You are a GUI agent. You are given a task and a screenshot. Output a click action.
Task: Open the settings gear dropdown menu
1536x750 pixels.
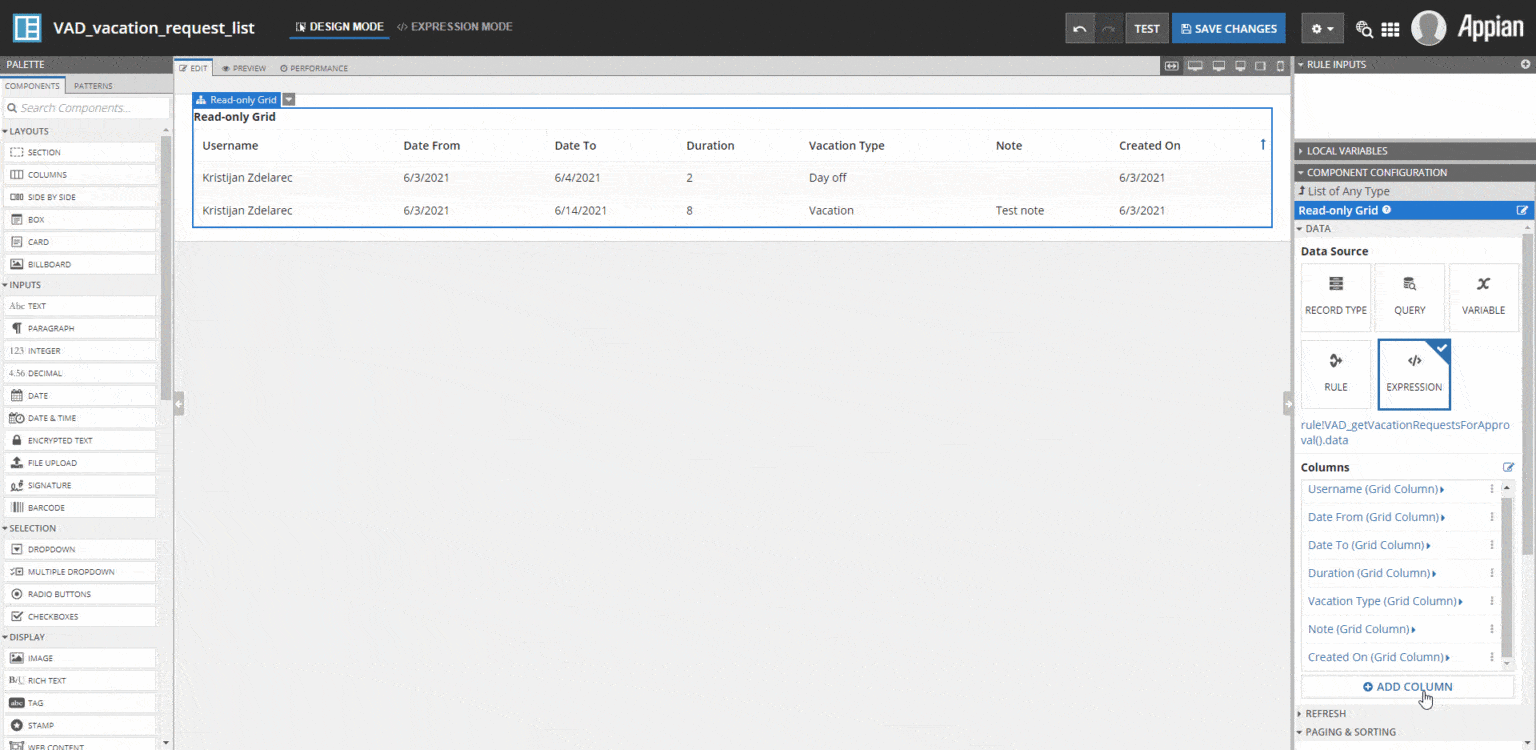1322,28
